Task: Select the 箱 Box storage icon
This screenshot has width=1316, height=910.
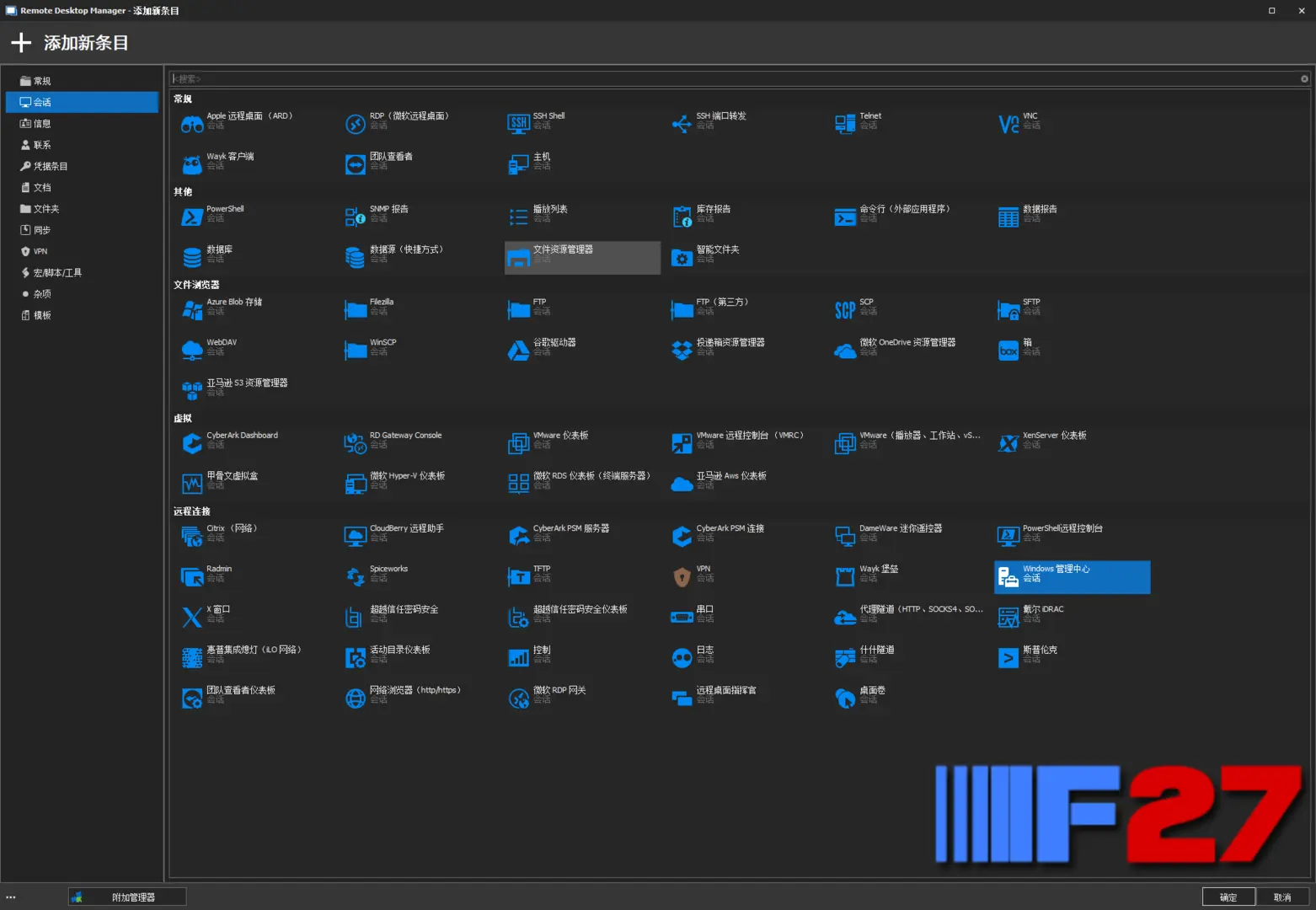Action: pyautogui.click(x=1008, y=351)
